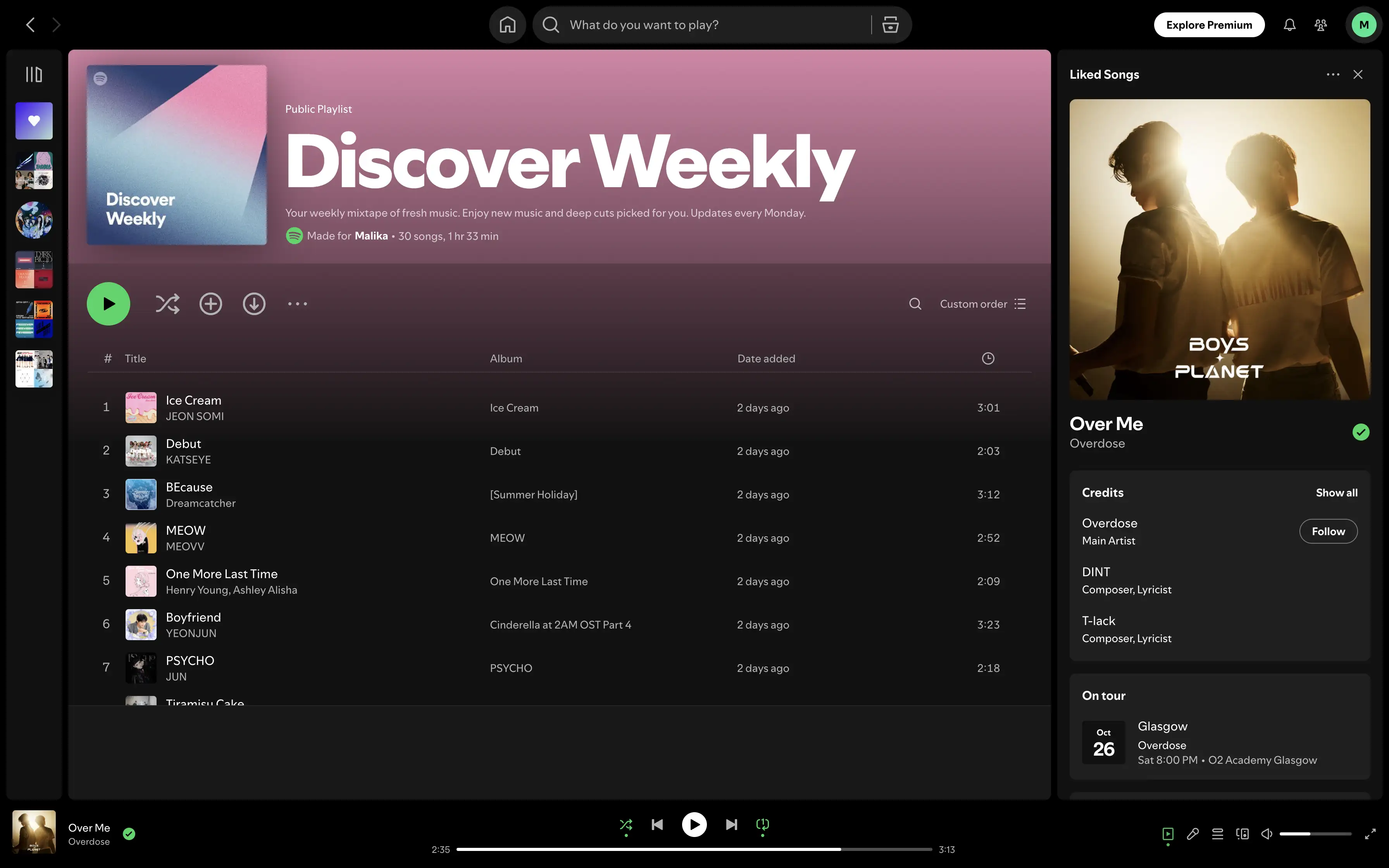Toggle liked checkmark next to Over Me in panel
This screenshot has height=868, width=1389.
tap(1360, 432)
